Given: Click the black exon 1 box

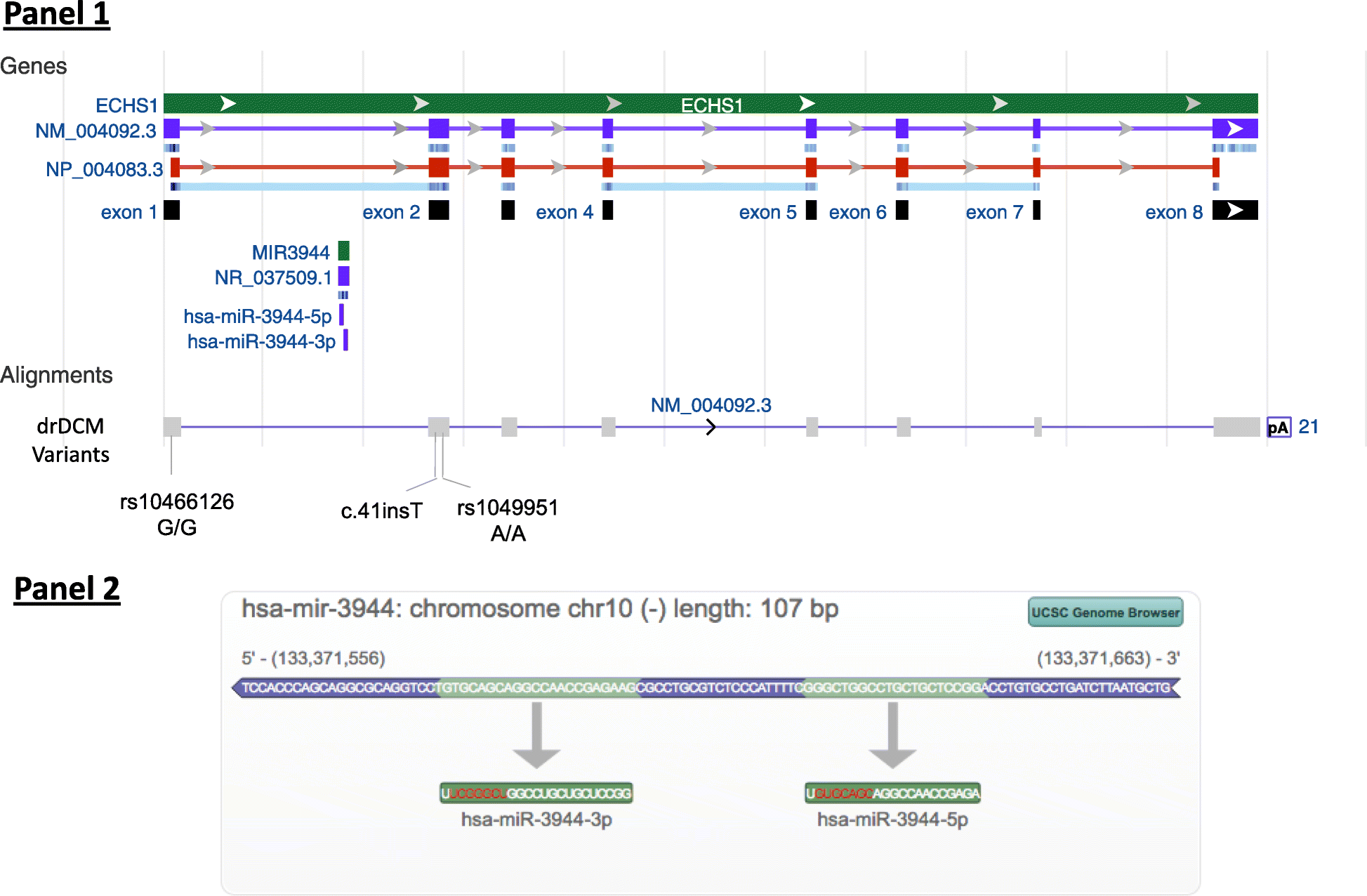Looking at the screenshot, I should coord(172,210).
